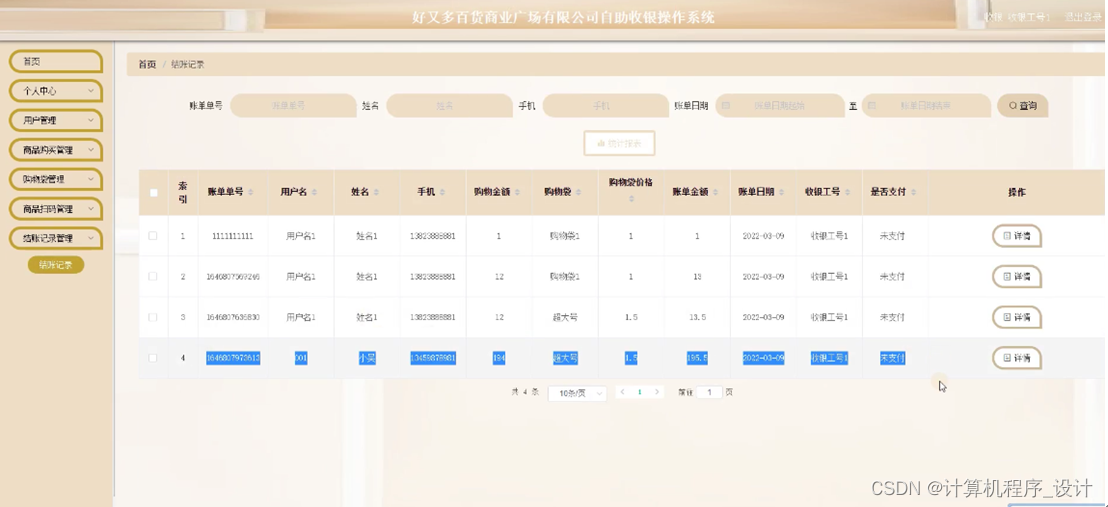The height and width of the screenshot is (507, 1108).
Task: Click the 前往 page number input
Action: click(x=709, y=392)
